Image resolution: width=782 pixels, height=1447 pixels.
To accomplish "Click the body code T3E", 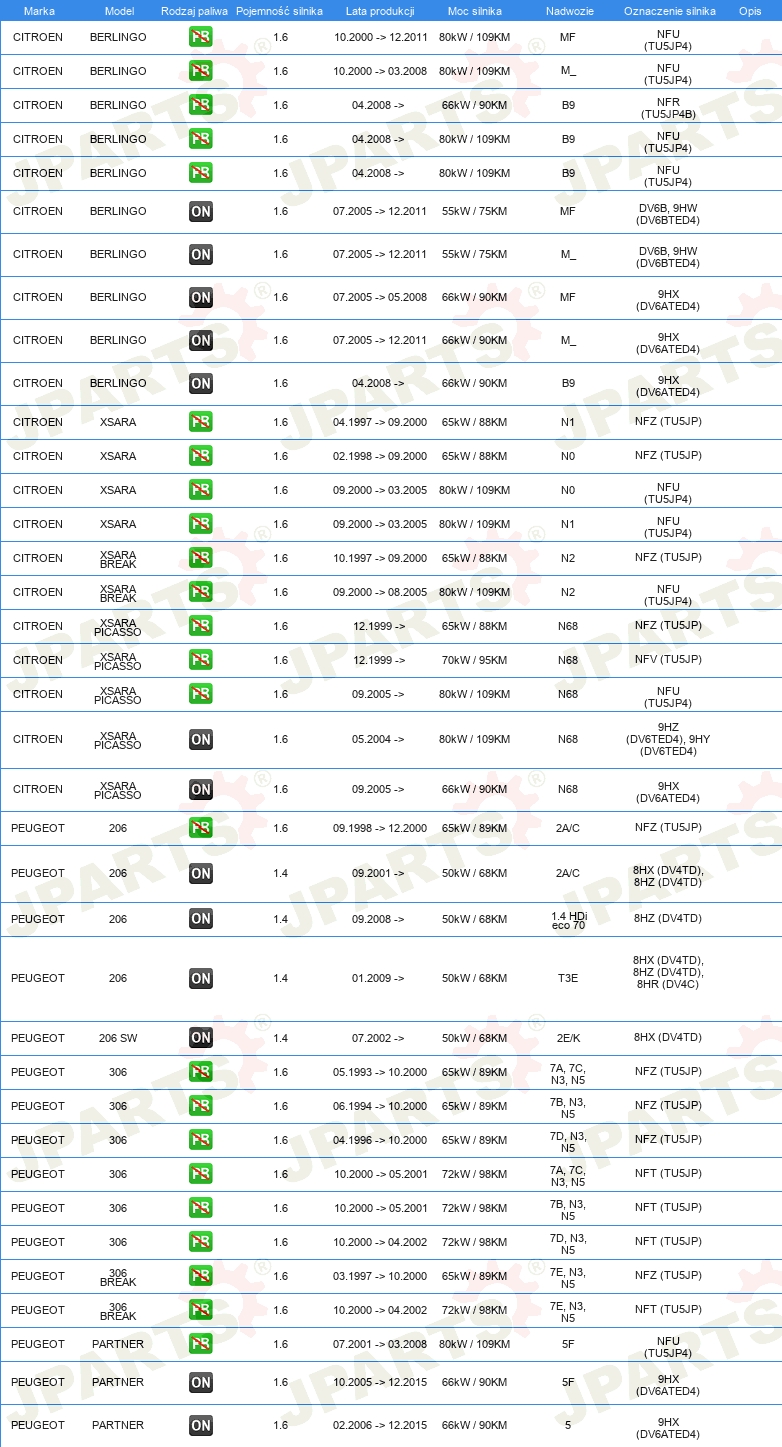I will (568, 978).
